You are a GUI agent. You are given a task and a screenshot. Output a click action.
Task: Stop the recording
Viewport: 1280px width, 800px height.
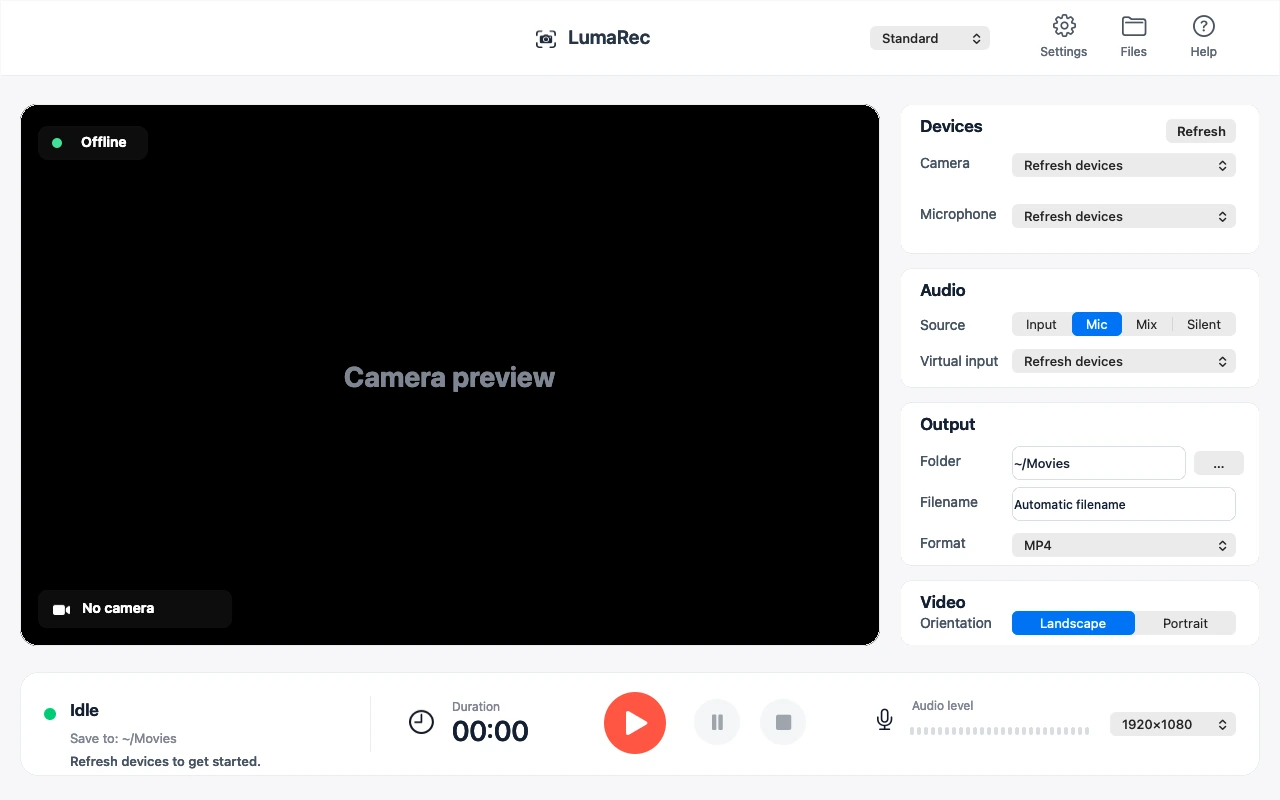783,722
